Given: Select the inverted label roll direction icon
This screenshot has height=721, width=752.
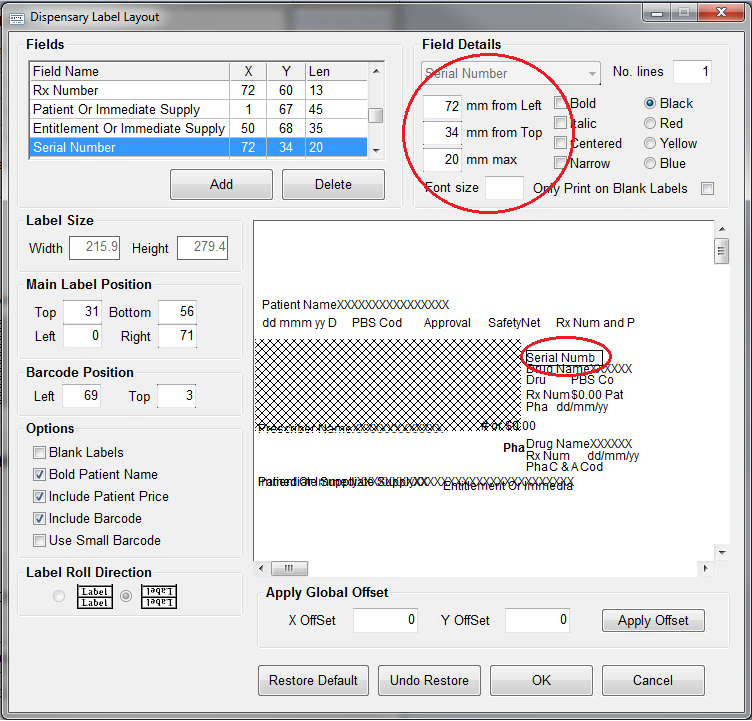Looking at the screenshot, I should (156, 597).
